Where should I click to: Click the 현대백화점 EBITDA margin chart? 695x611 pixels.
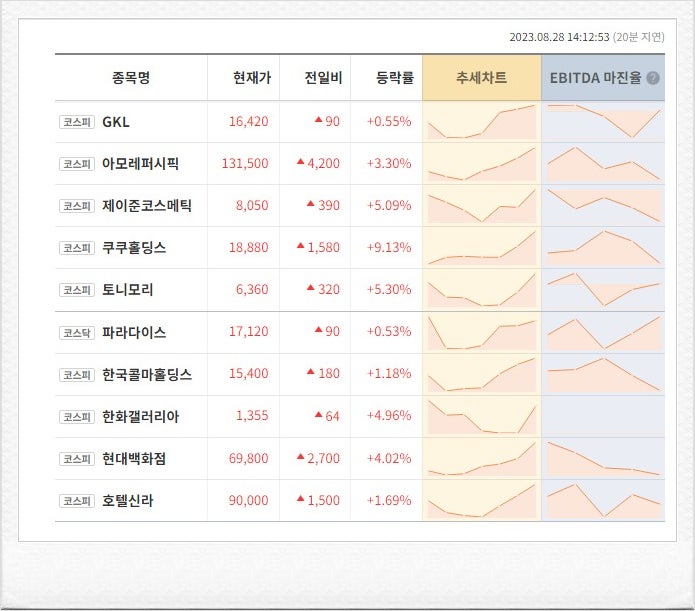[x=604, y=458]
